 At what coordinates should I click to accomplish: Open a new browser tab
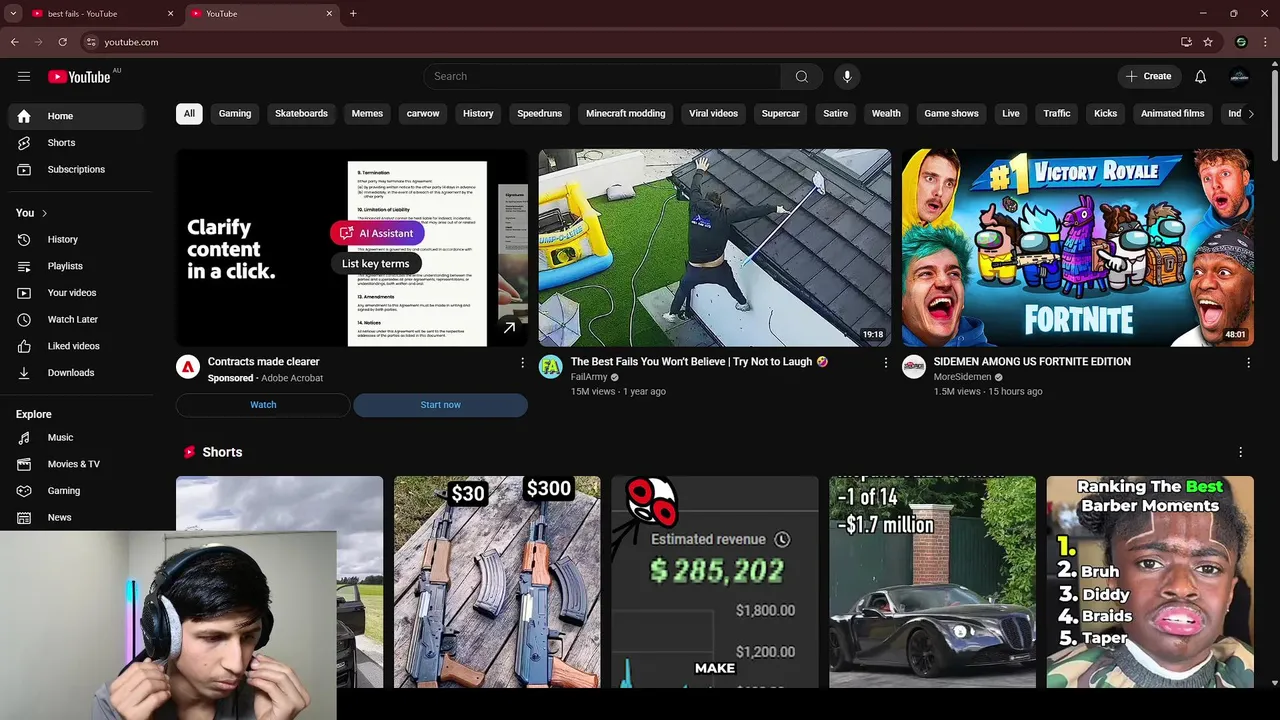point(353,13)
